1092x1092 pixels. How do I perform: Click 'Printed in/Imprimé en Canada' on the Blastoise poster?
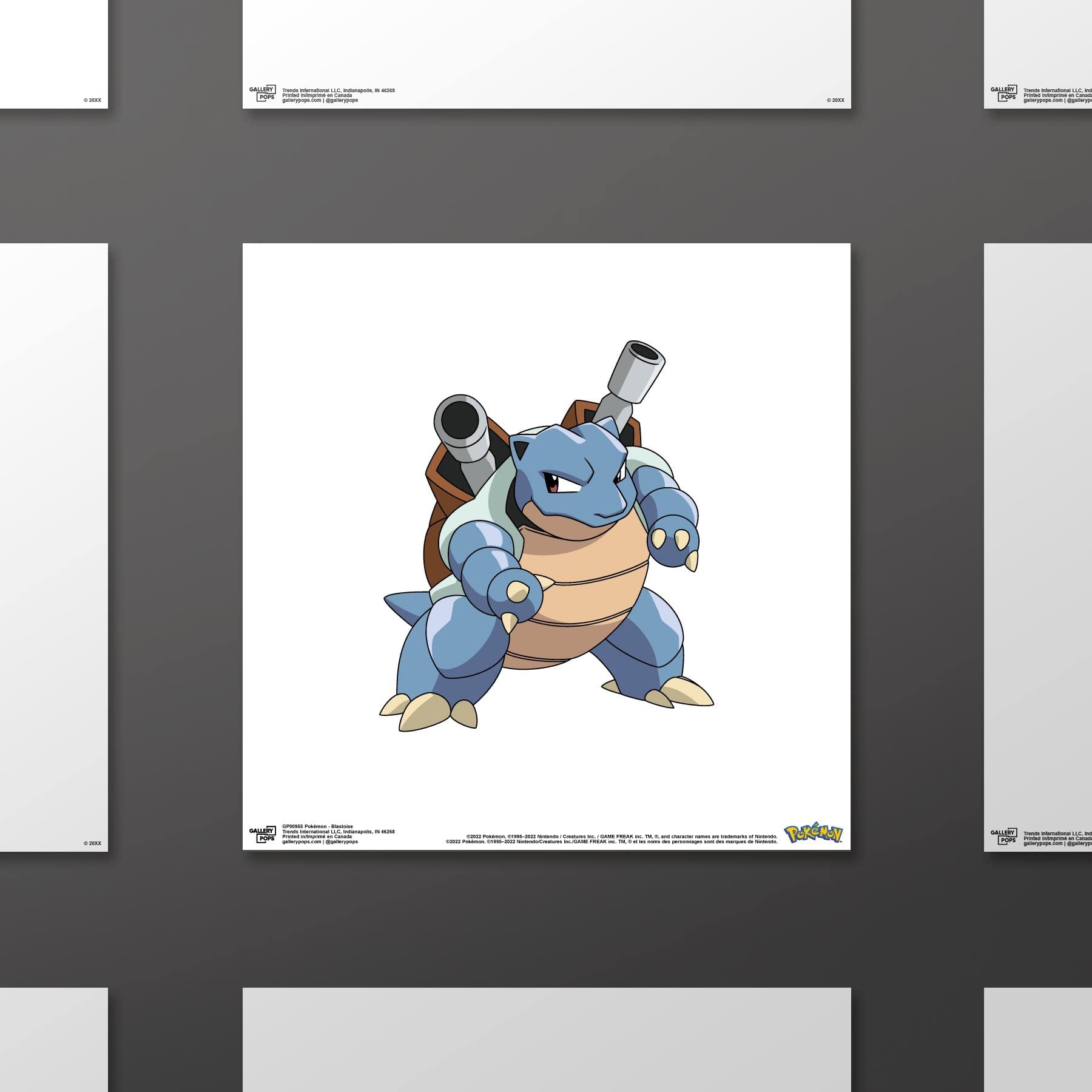pos(317,837)
